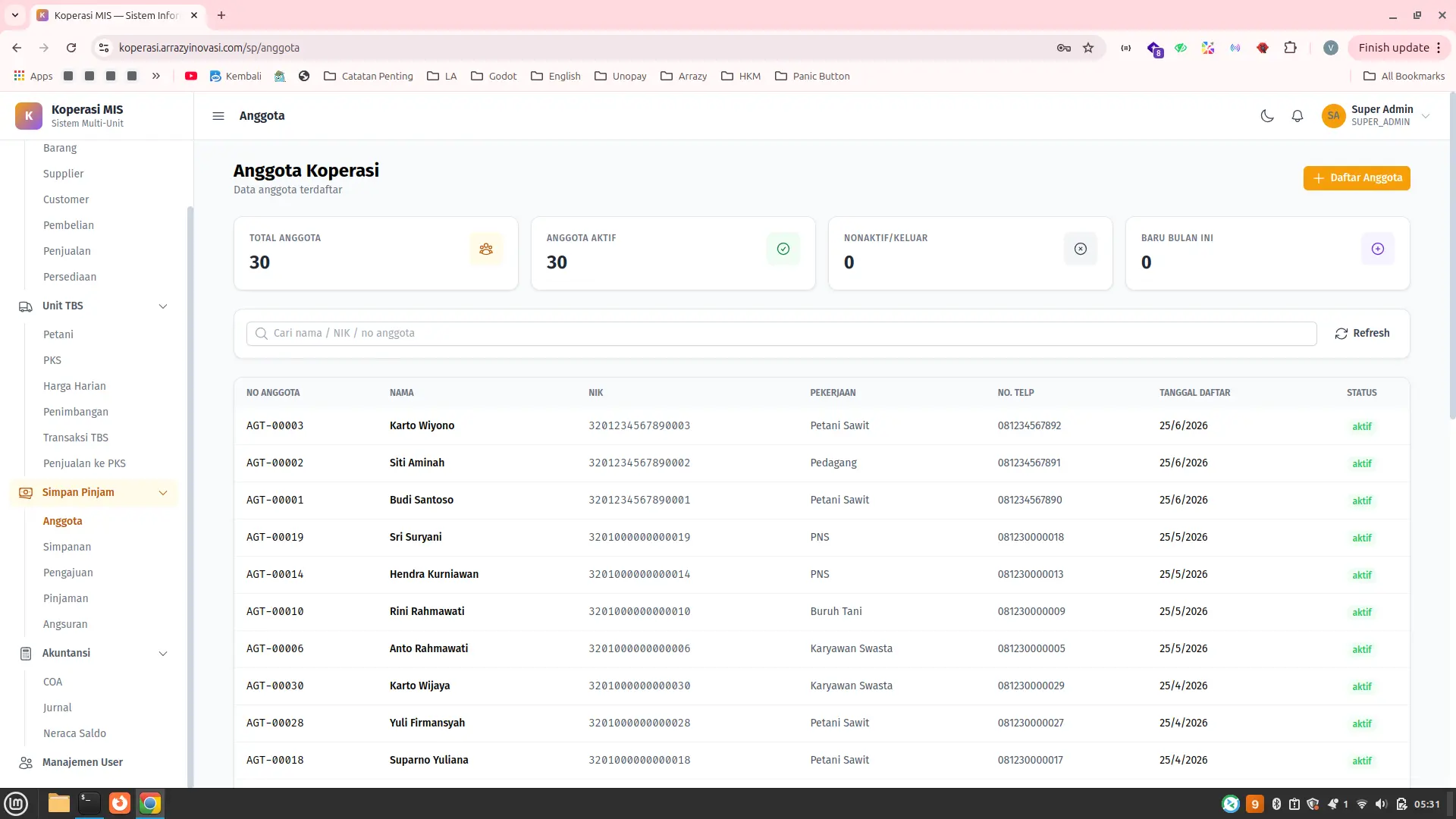Toggle sidebar with hamburger menu icon
The height and width of the screenshot is (819, 1456).
[218, 116]
